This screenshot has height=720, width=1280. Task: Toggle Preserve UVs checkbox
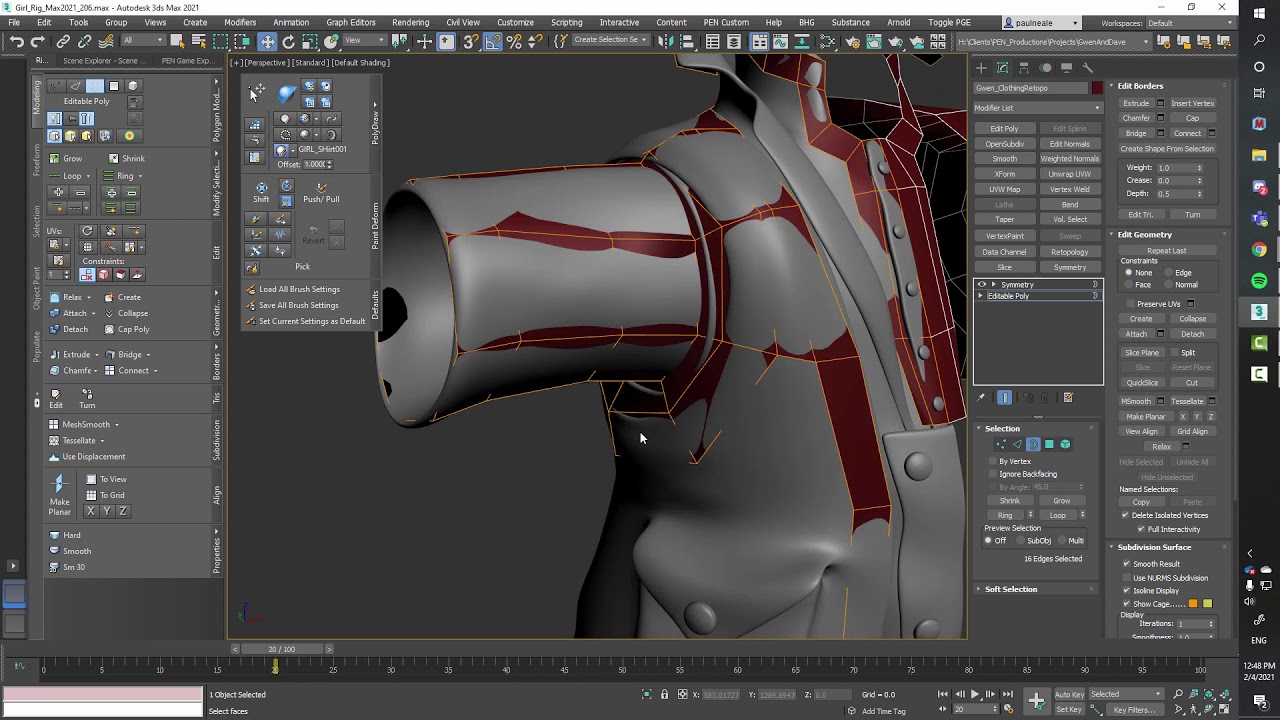point(1129,304)
